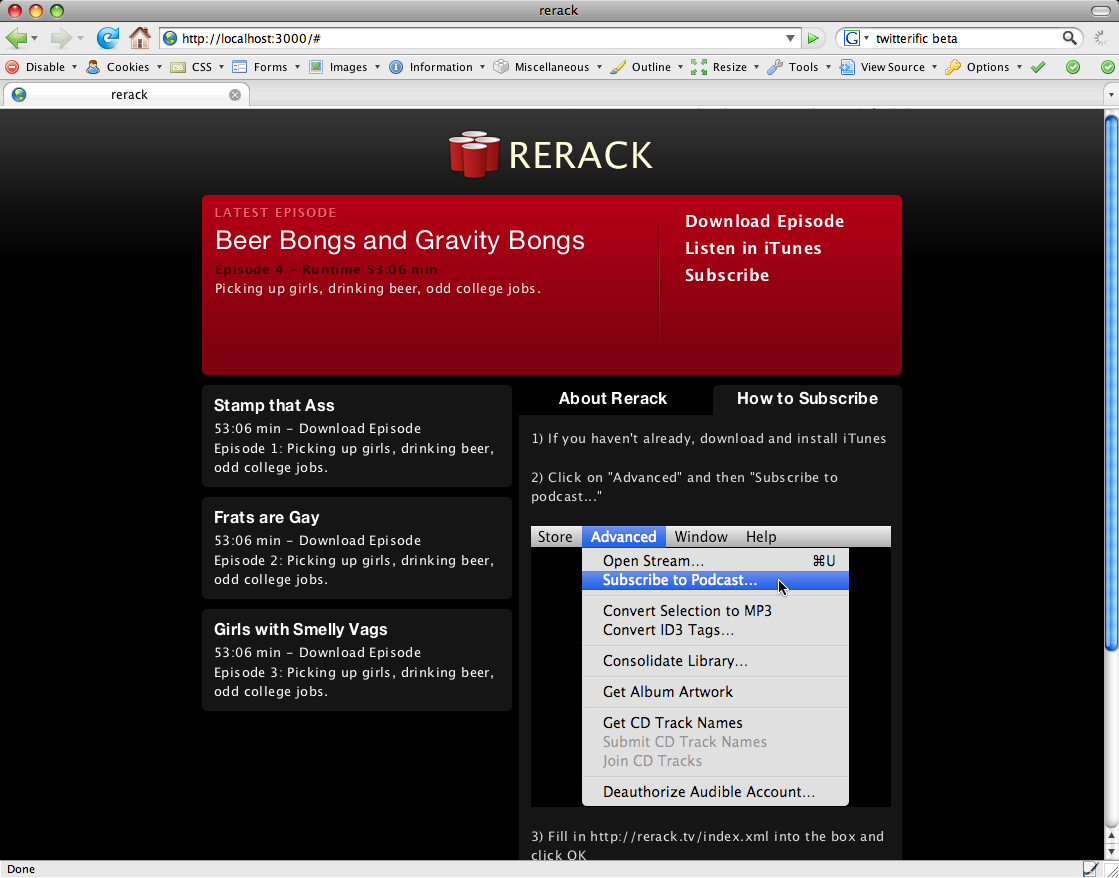Expand the Disable dropdown arrow
The image size is (1119, 878).
(x=74, y=67)
